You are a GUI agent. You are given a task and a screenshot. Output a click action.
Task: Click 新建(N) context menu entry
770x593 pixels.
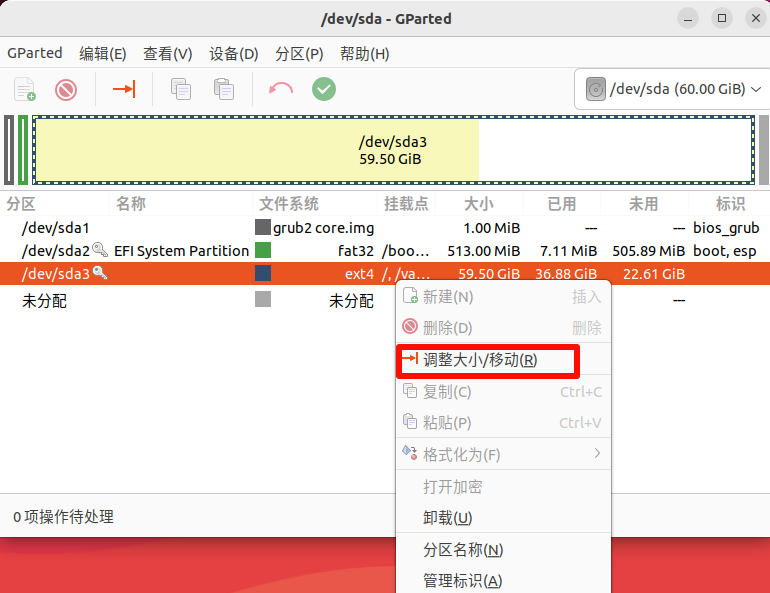coord(503,297)
